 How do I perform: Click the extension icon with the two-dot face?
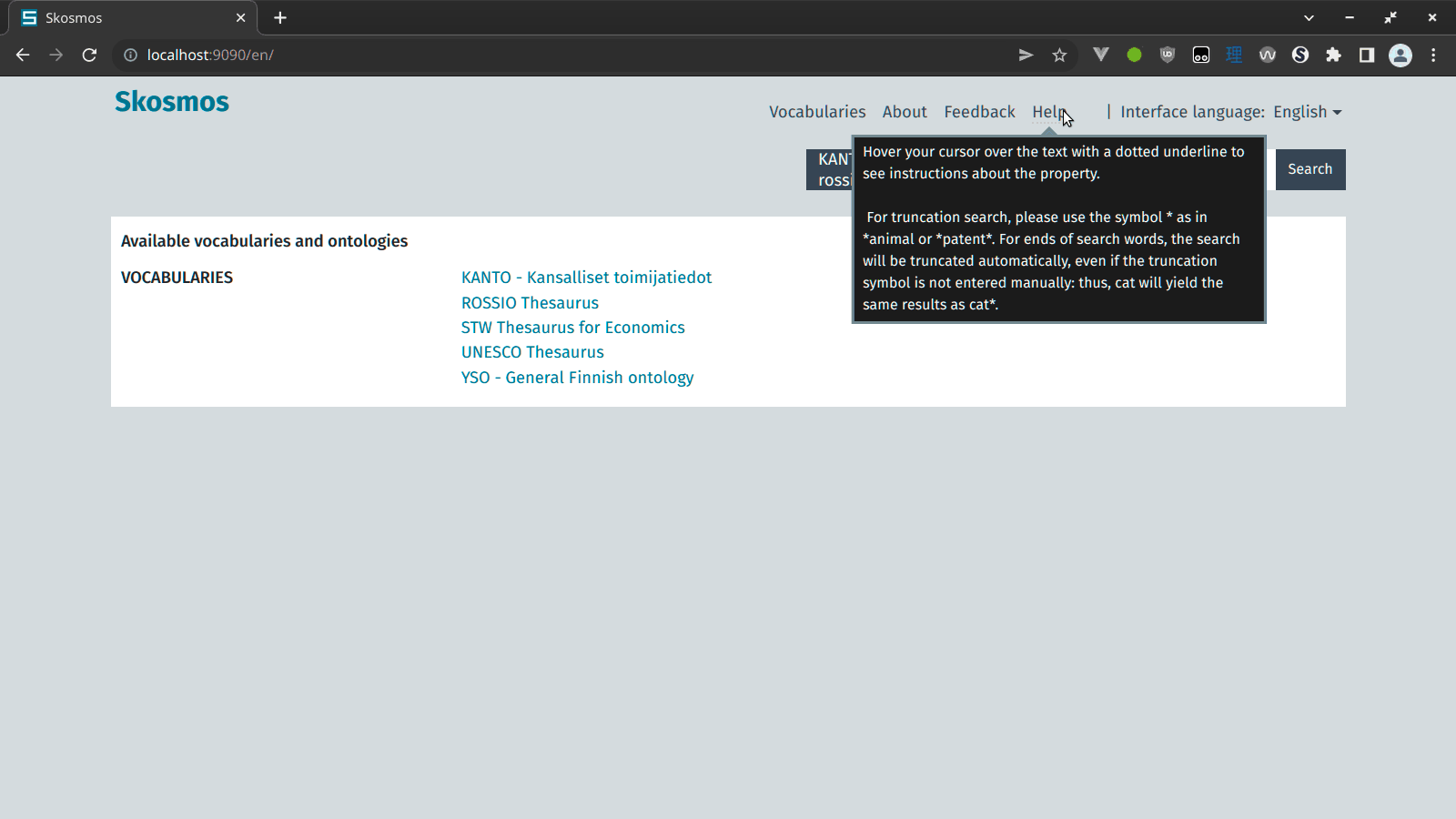1201,55
